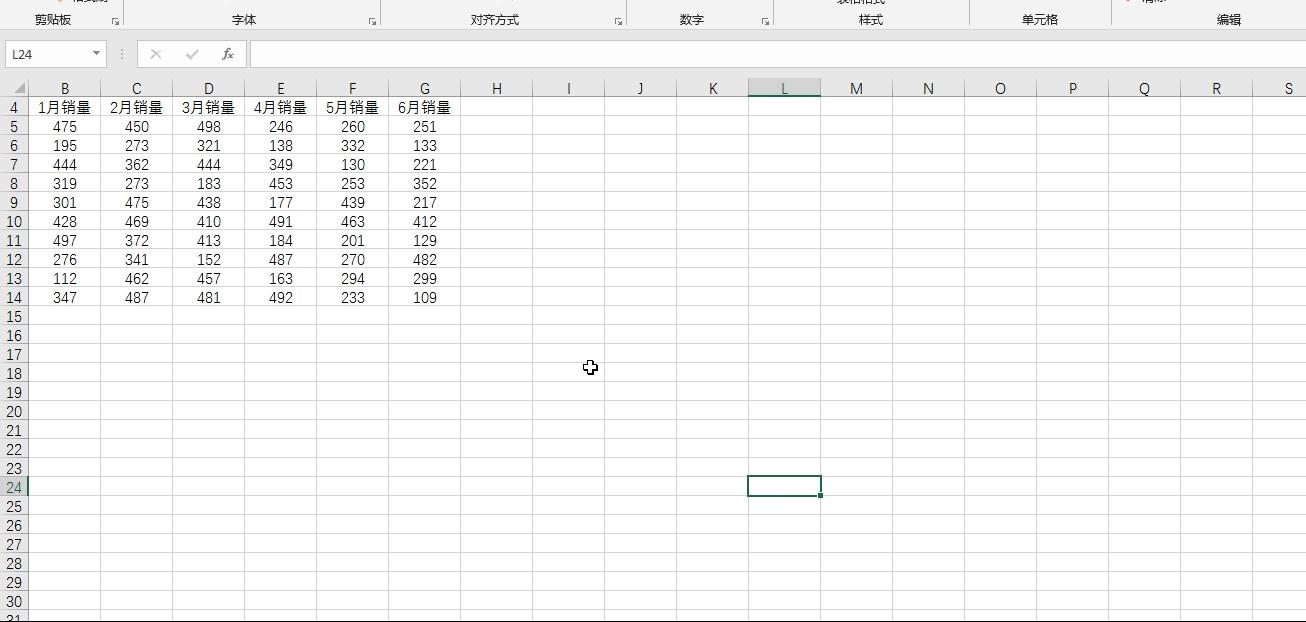Select the column G header
Image resolution: width=1306 pixels, height=622 pixels.
(424, 88)
